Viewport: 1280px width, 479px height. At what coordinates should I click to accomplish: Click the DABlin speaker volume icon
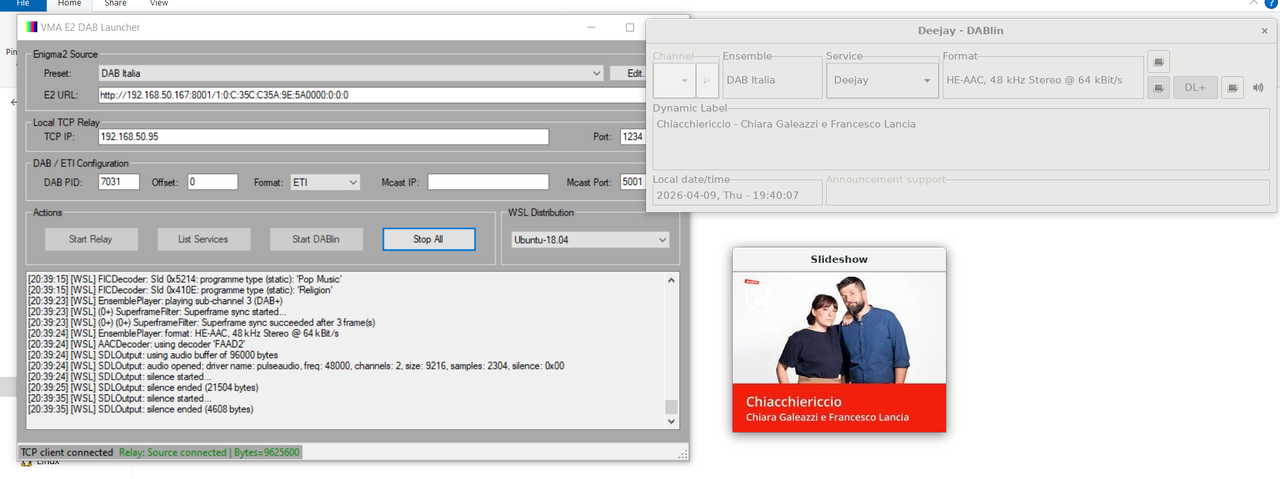(1258, 87)
